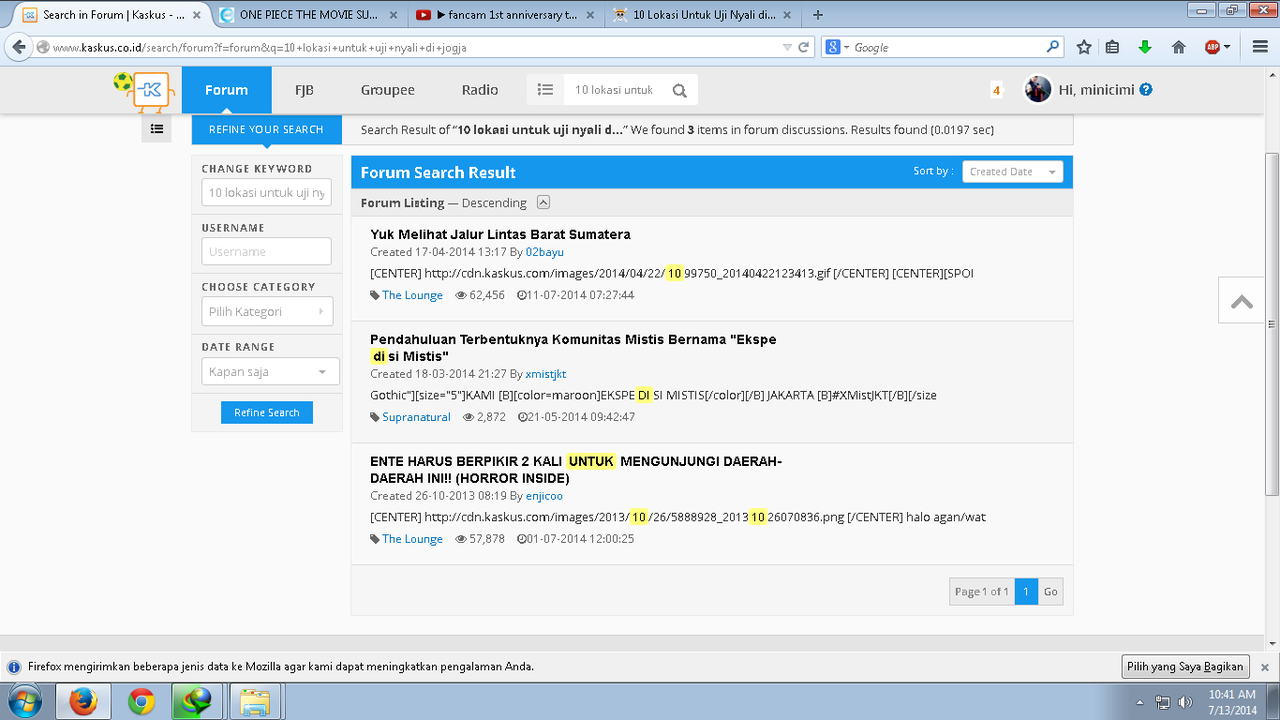Screen dimensions: 1280x720
Task: Open the bookmarks list icon
Action: [1112, 47]
